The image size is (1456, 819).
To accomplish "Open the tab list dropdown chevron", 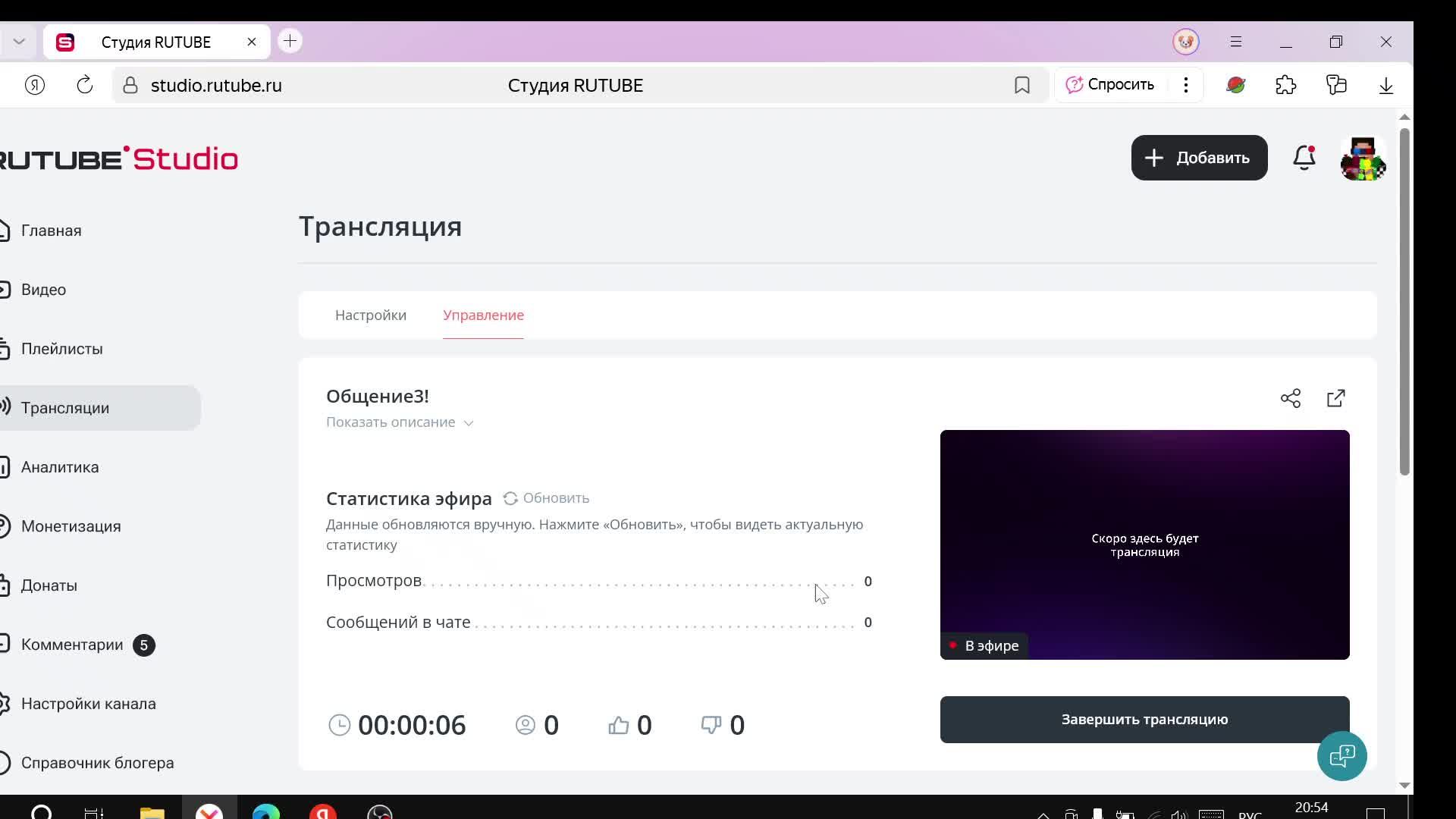I will pyautogui.click(x=20, y=42).
